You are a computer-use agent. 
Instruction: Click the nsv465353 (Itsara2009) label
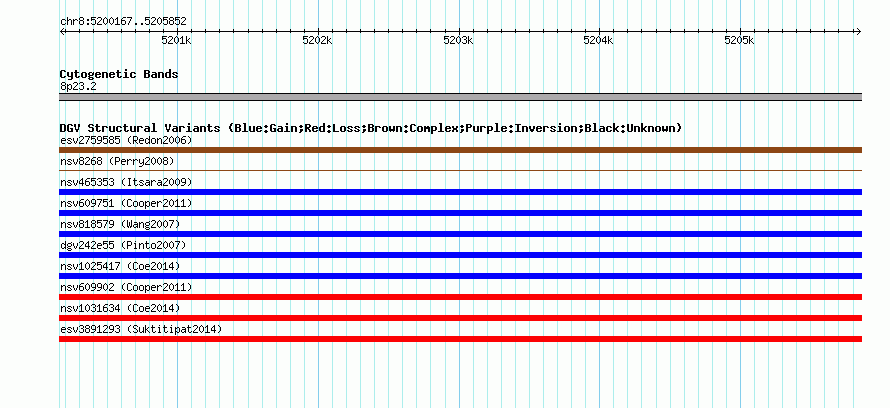click(126, 182)
